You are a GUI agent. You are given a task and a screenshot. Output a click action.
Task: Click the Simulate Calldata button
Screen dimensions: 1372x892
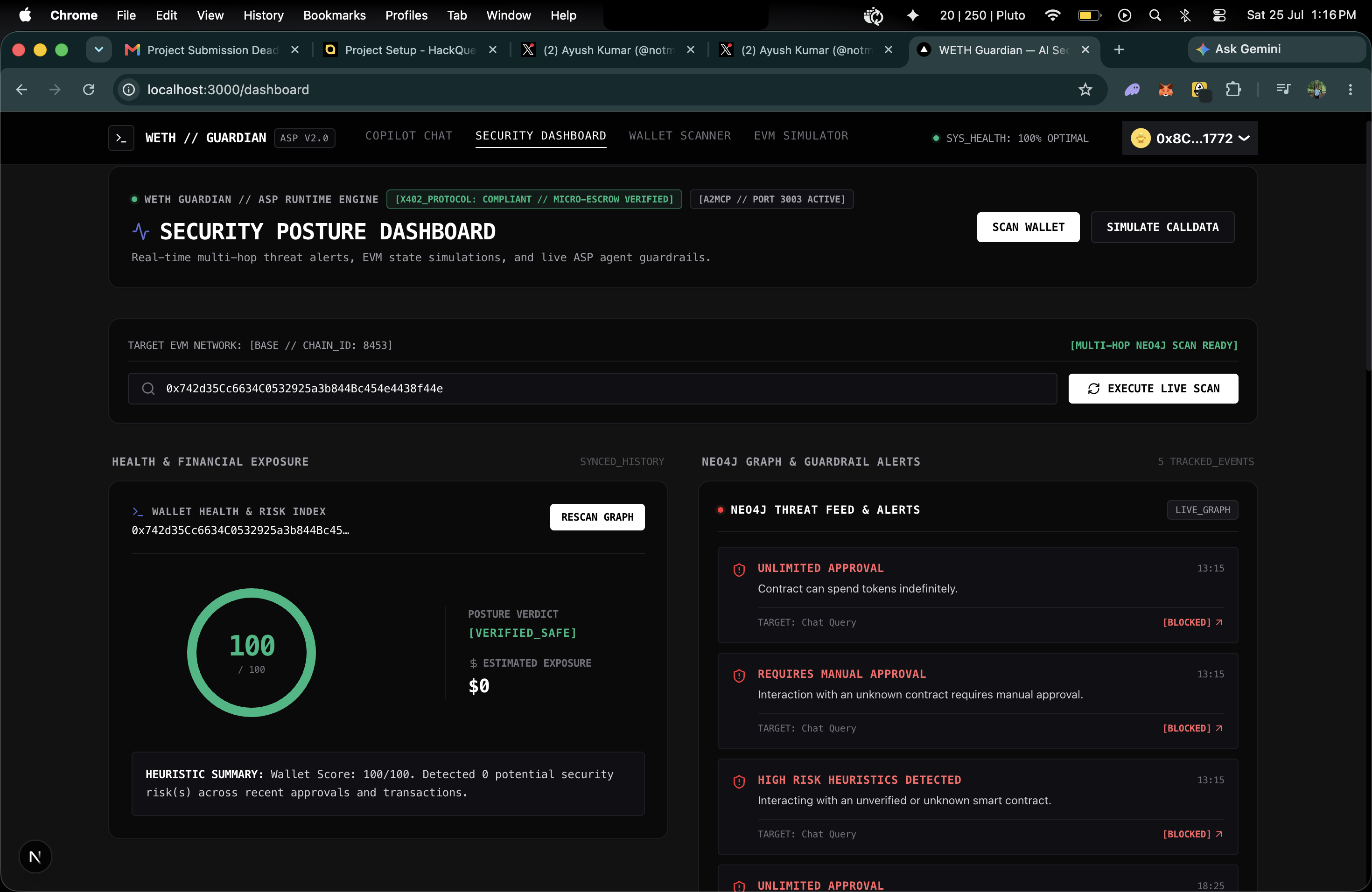coord(1162,228)
